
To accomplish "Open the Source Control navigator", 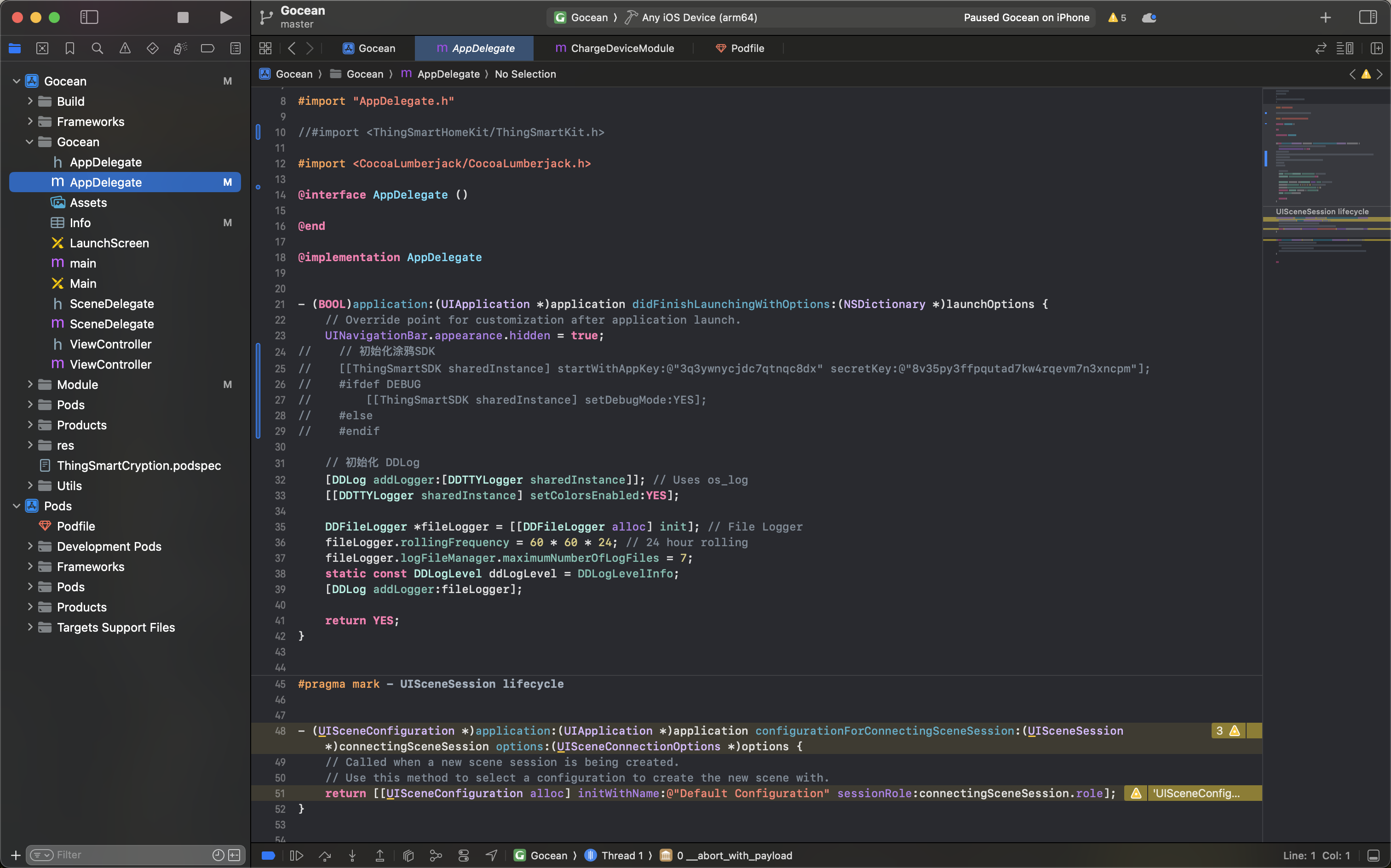I will [x=42, y=49].
